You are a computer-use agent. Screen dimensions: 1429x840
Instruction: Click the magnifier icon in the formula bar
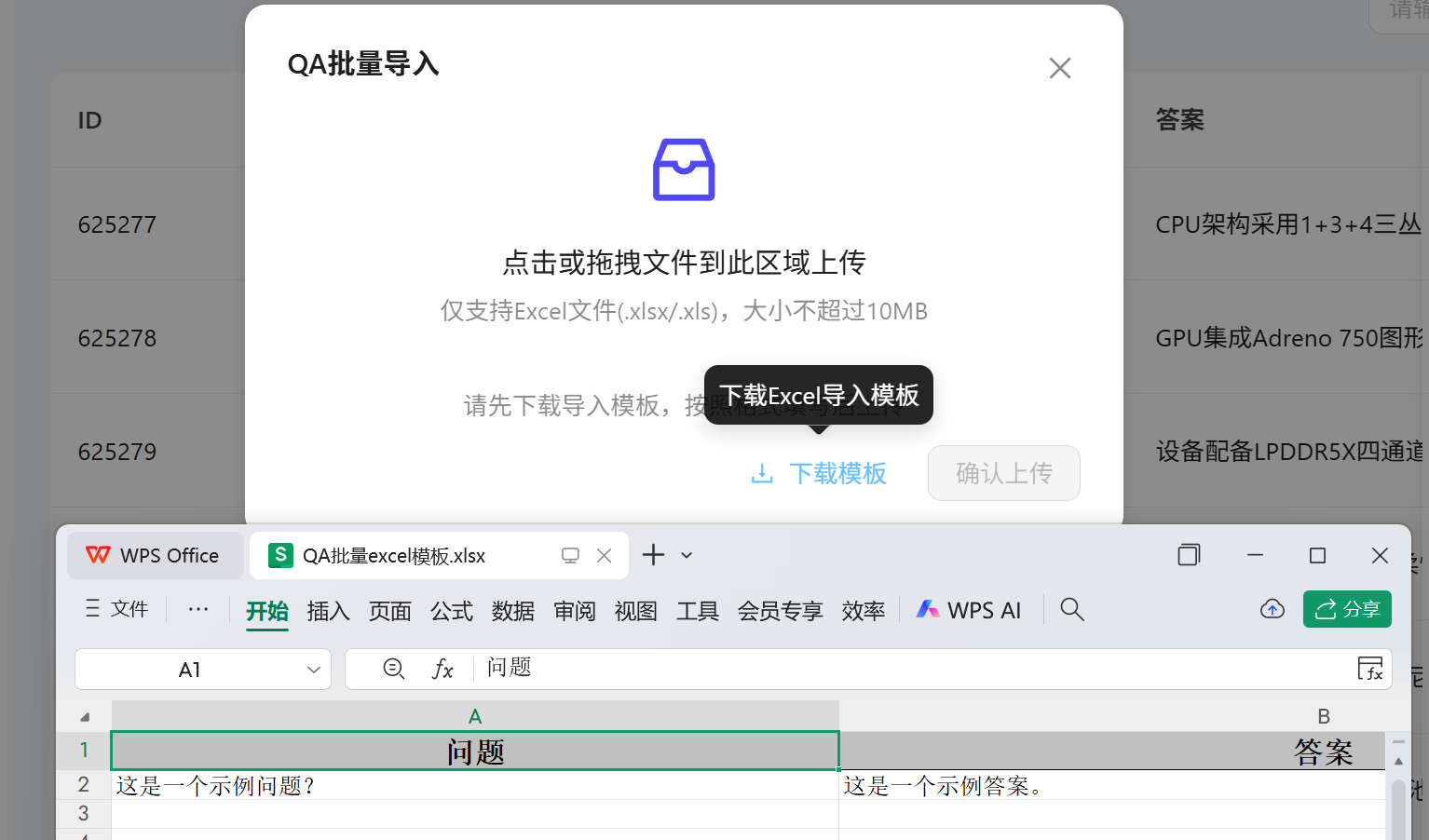point(394,669)
